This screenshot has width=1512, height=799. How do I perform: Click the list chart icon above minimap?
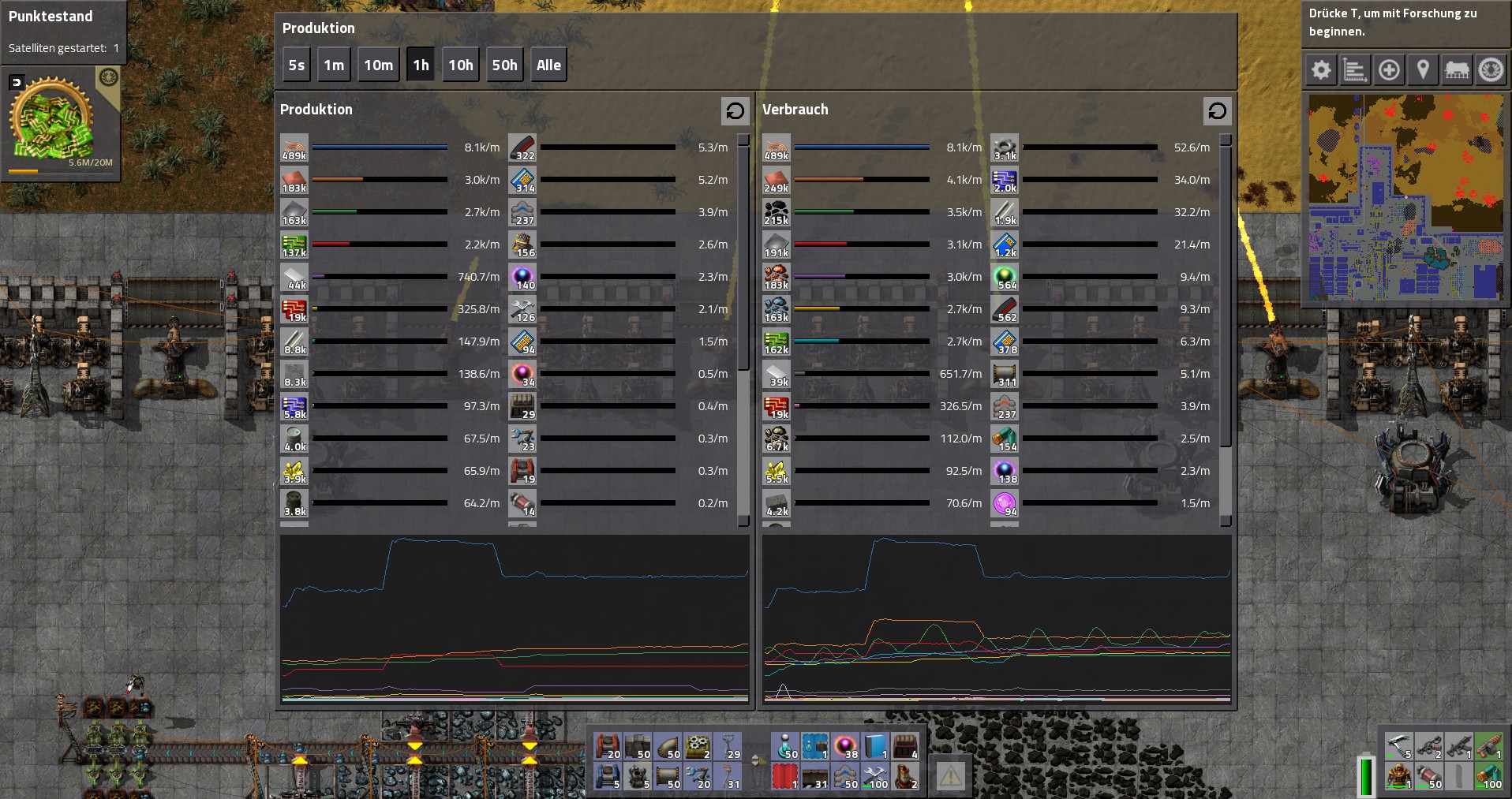1355,70
